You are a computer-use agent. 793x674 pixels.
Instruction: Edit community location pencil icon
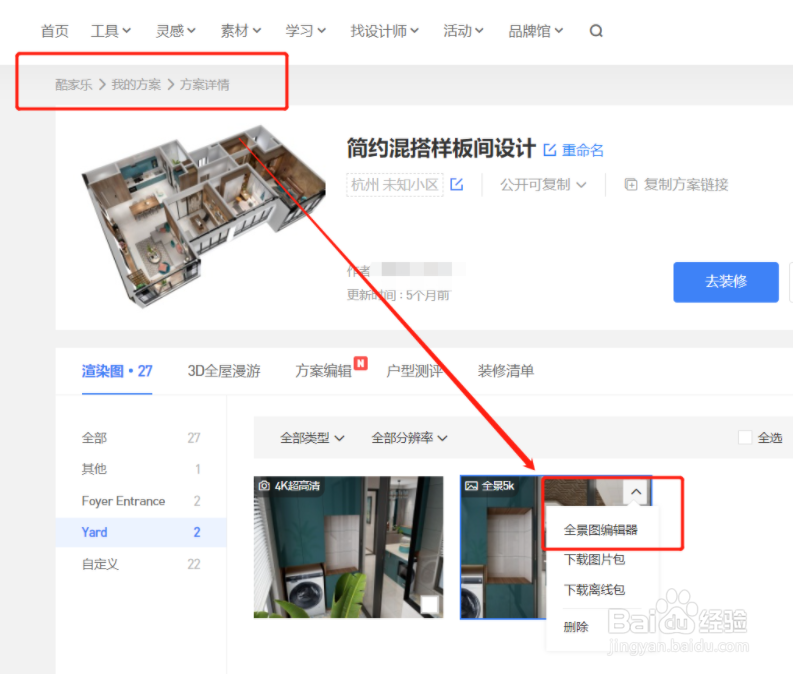(x=457, y=185)
